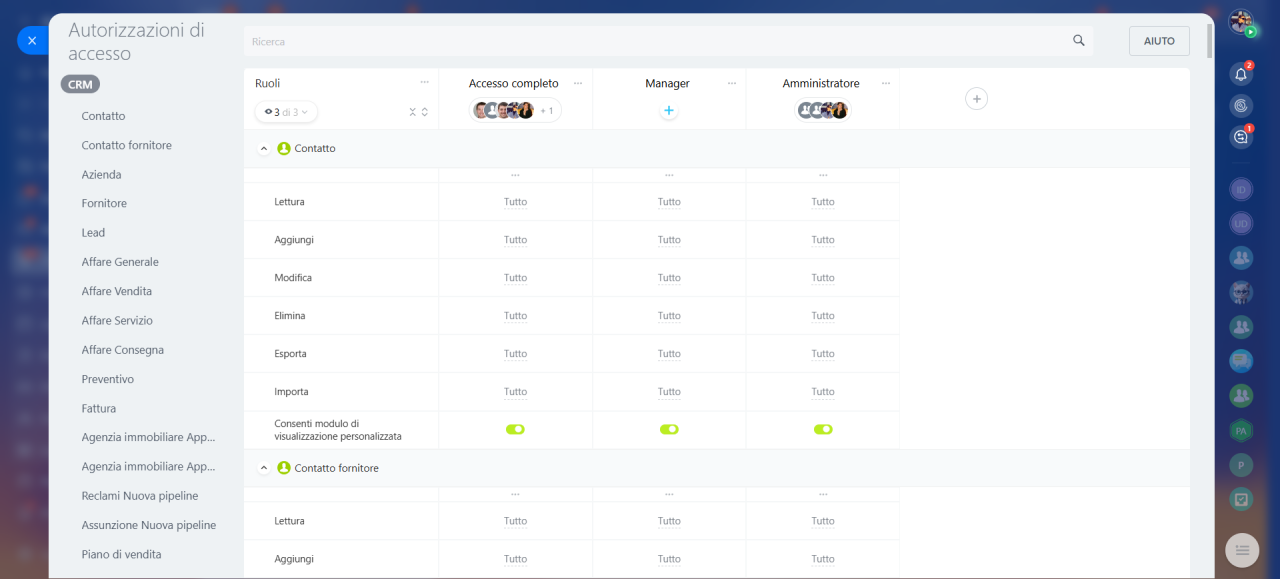This screenshot has width=1280, height=579.
Task: Toggle custom view module for Amministratore
Action: 823,429
